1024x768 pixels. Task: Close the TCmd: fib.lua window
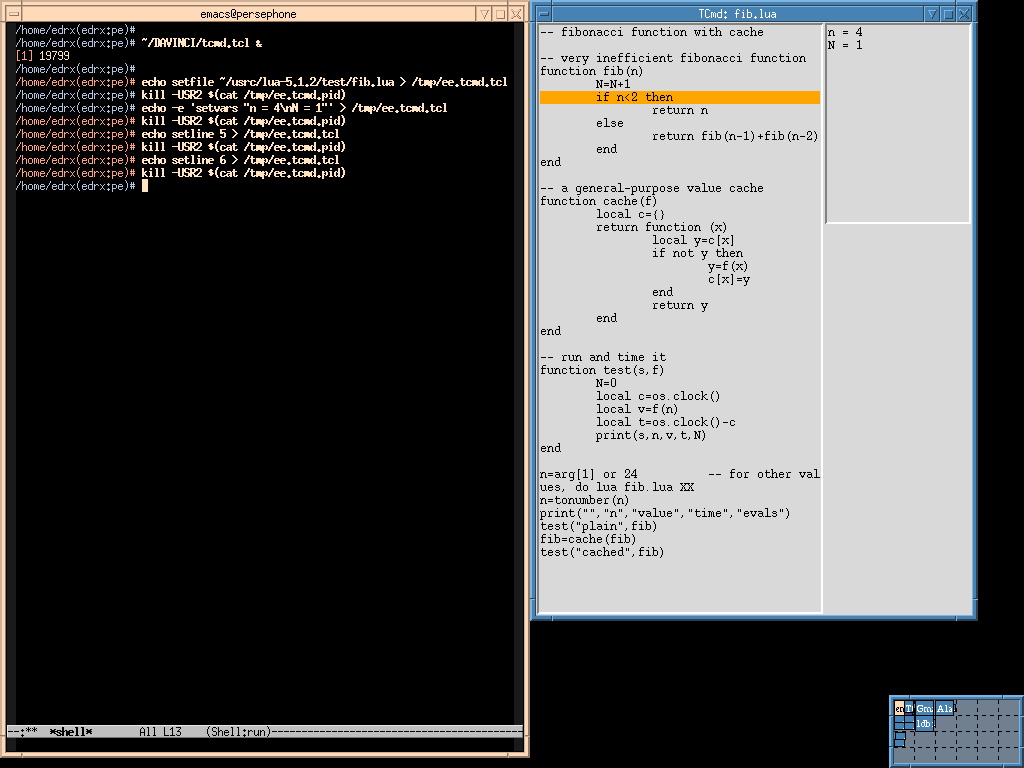pos(964,14)
